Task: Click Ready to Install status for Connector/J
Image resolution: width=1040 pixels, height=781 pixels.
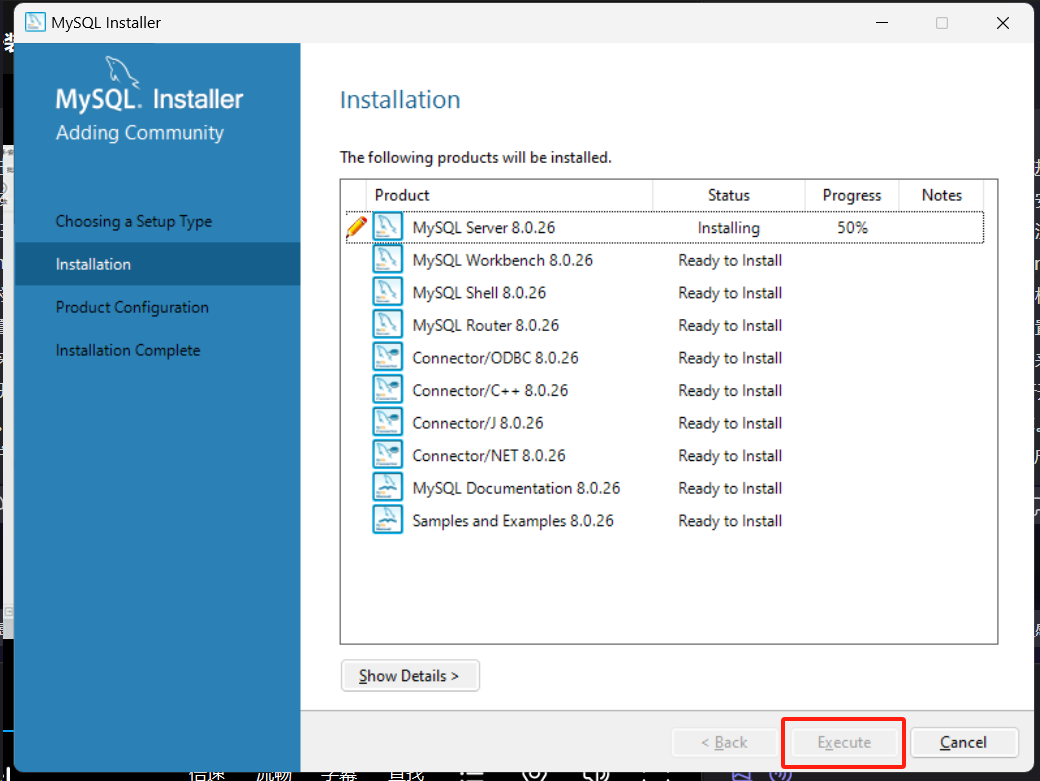Action: [730, 423]
